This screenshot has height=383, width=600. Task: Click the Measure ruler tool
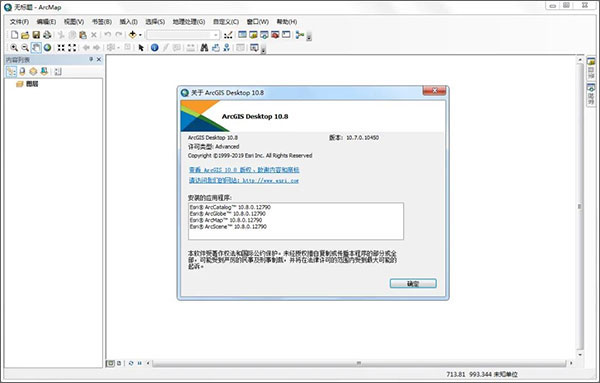(x=191, y=47)
